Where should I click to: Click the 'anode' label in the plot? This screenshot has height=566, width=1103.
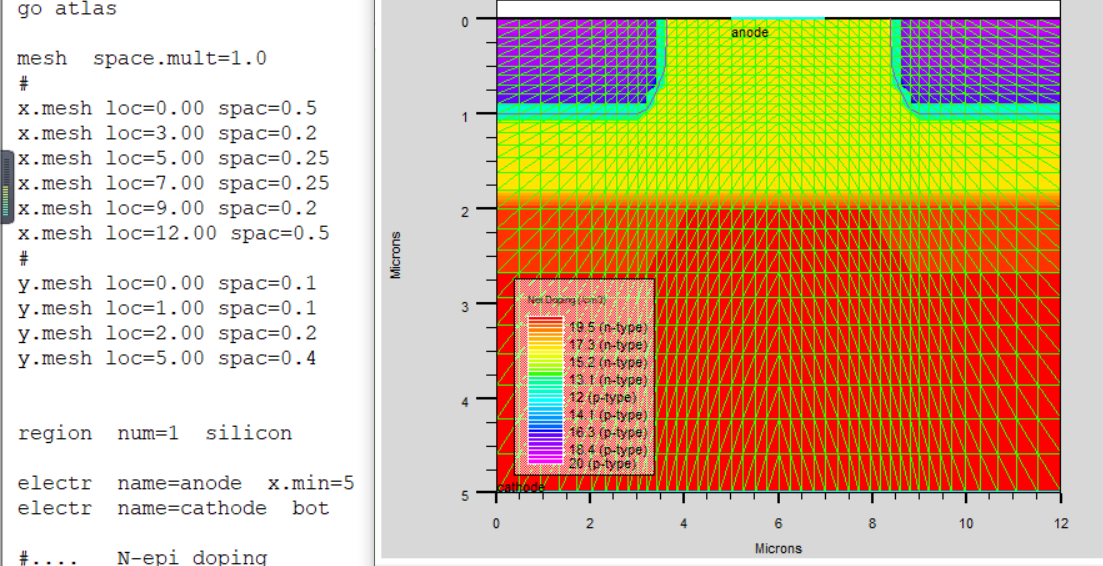click(x=749, y=32)
